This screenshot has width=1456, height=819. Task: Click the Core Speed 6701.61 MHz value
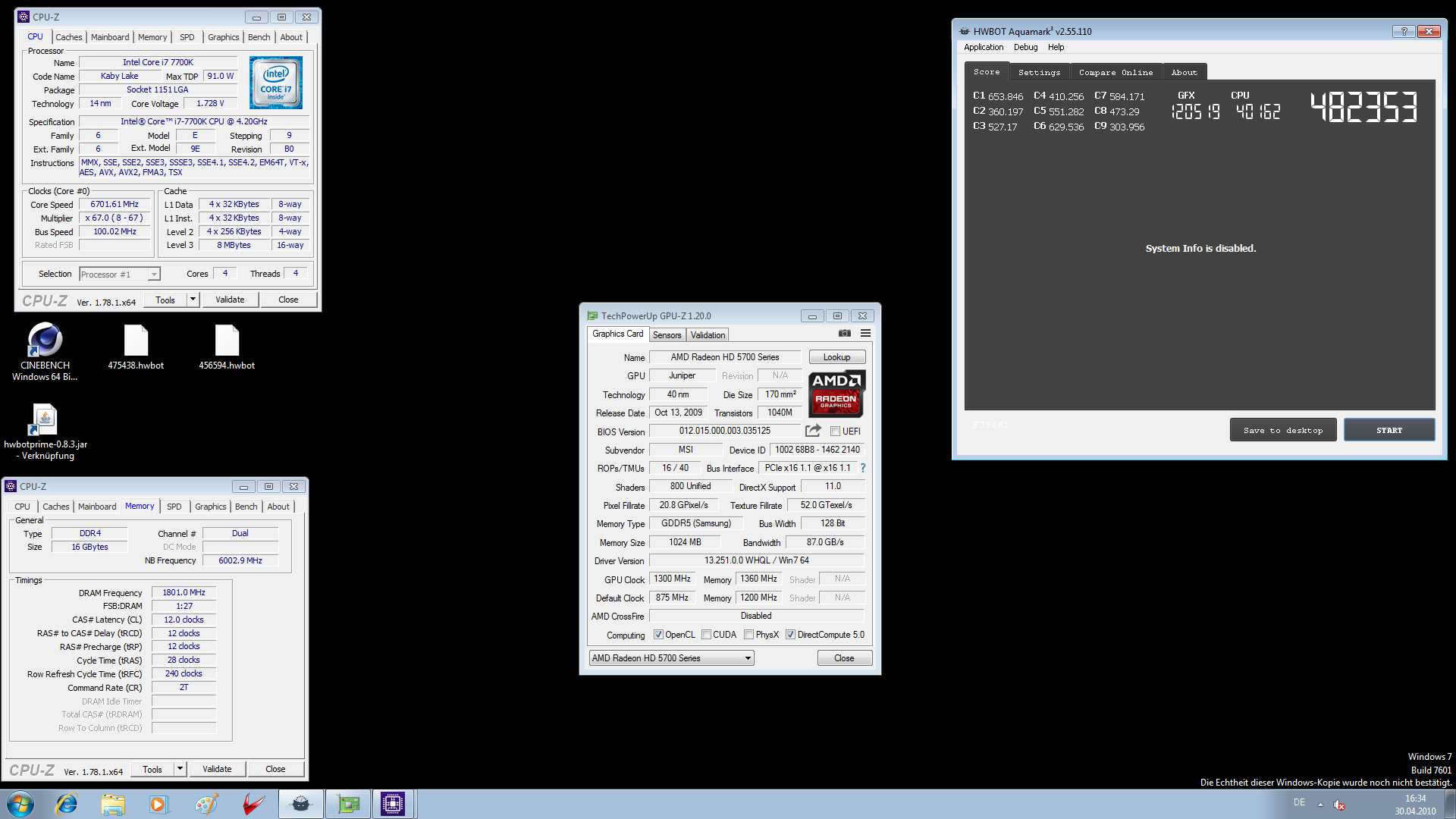(115, 205)
